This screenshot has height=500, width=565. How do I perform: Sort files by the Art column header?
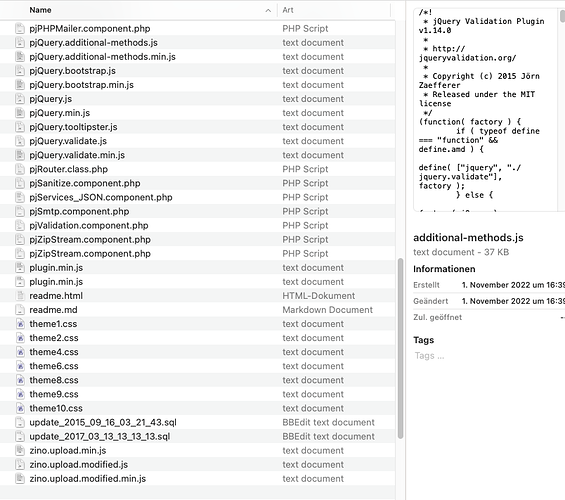pos(288,10)
